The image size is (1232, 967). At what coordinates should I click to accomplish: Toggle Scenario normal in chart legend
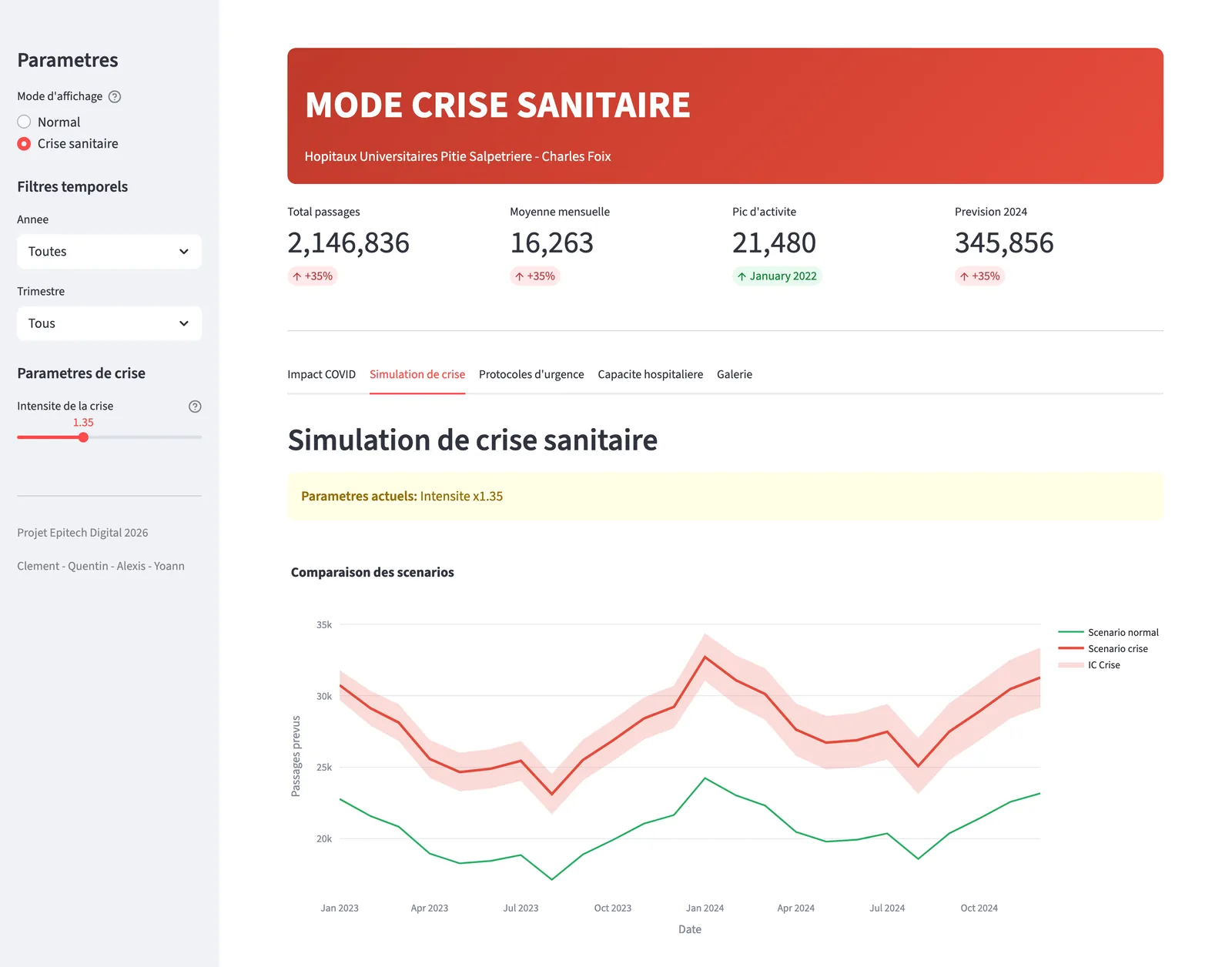[1109, 632]
